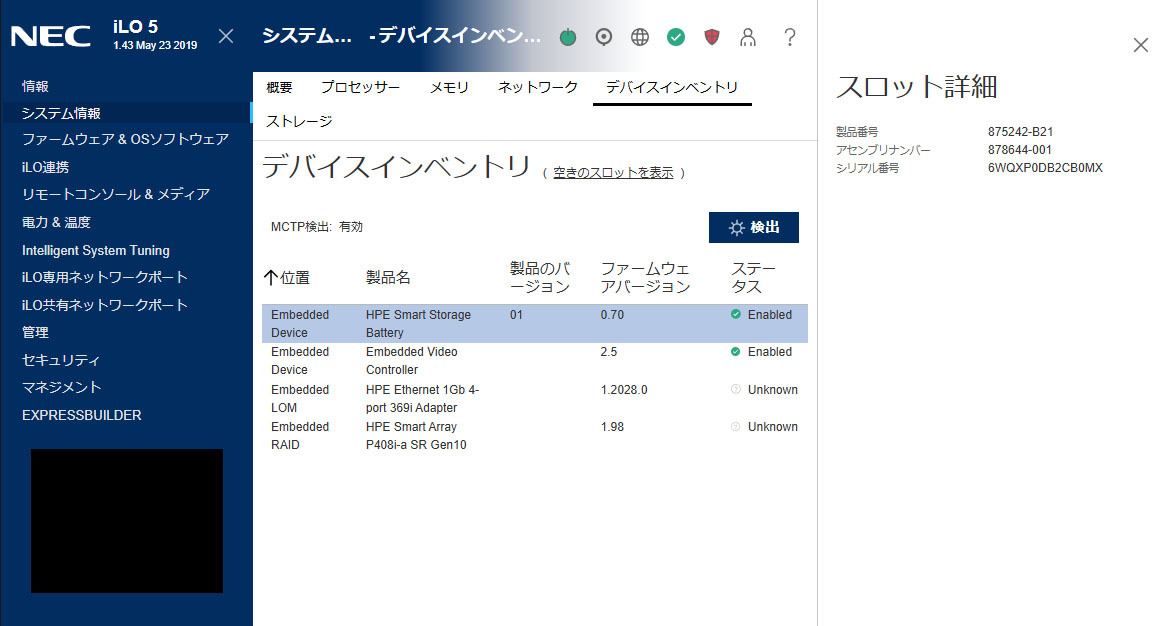Open the language globe icon
This screenshot has height=626, width=1175.
coord(640,37)
